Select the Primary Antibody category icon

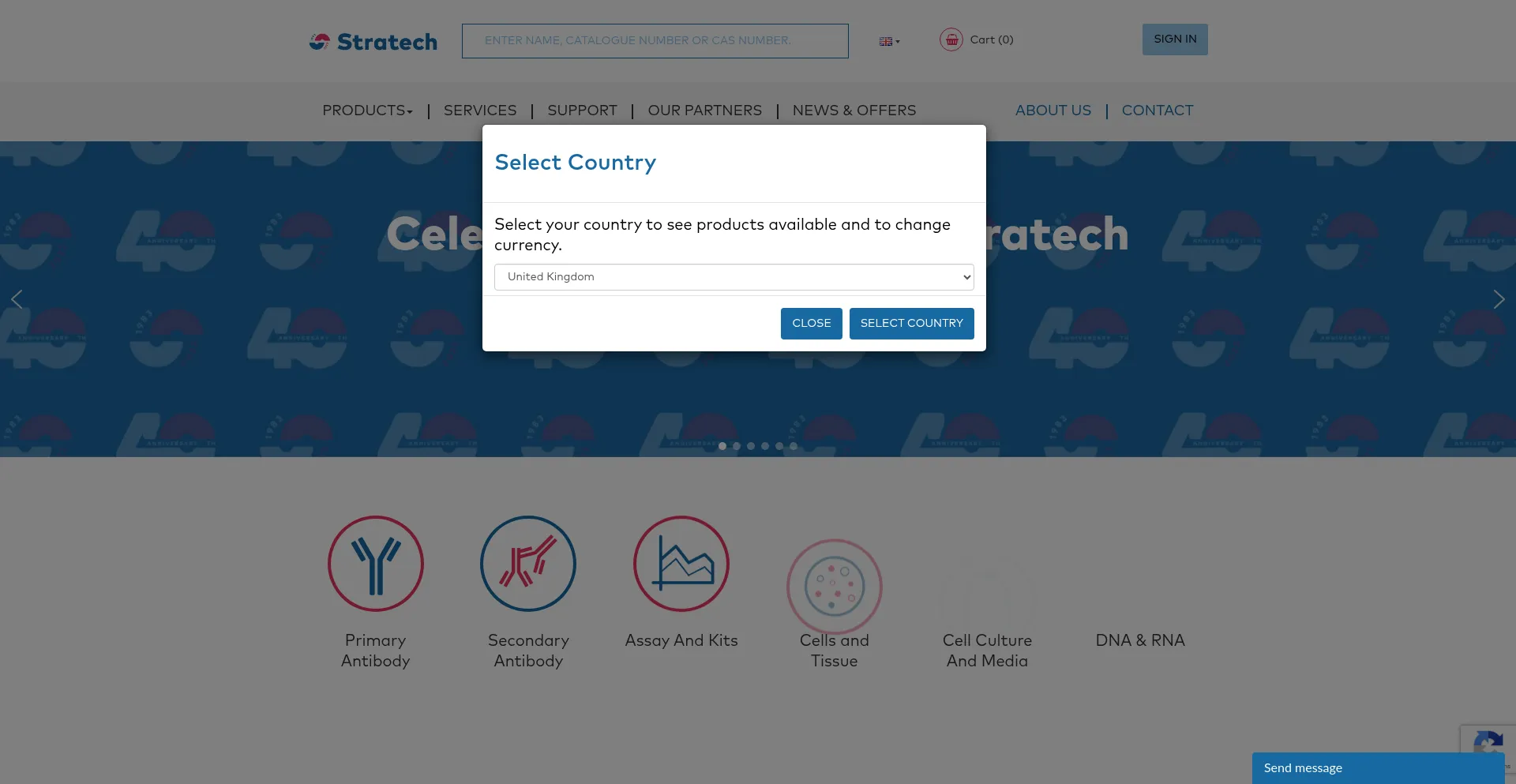[375, 563]
